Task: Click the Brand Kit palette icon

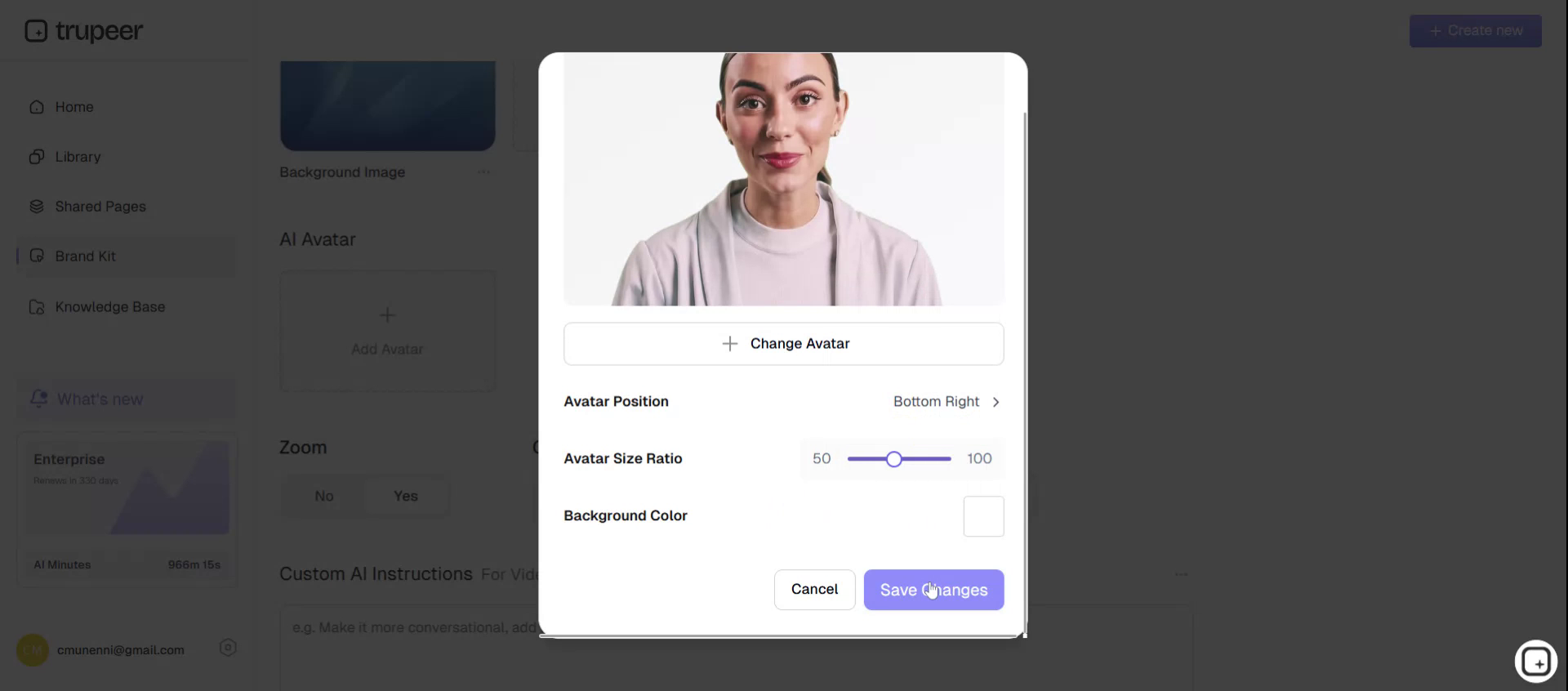Action: 37,256
